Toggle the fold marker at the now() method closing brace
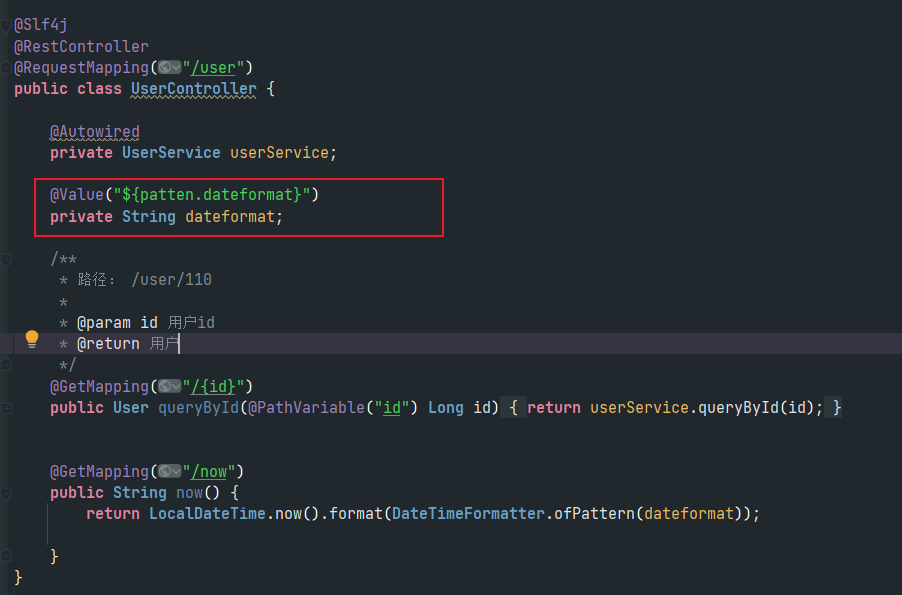This screenshot has height=595, width=902. coord(6,556)
